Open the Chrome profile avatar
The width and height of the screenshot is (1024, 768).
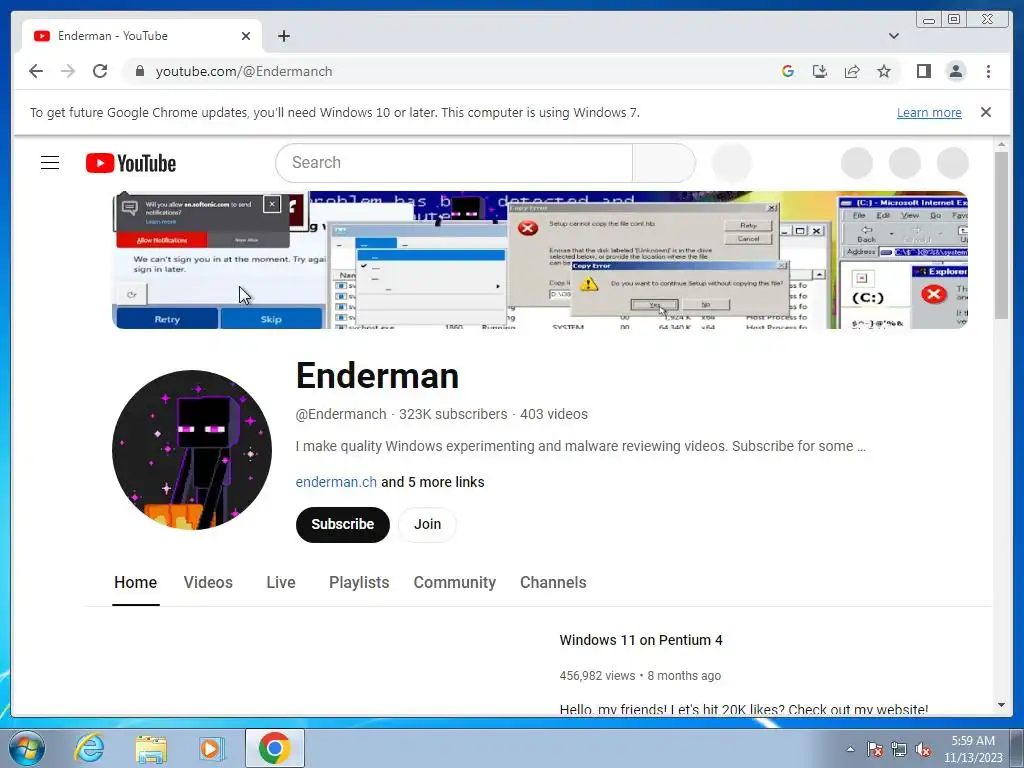click(x=956, y=71)
